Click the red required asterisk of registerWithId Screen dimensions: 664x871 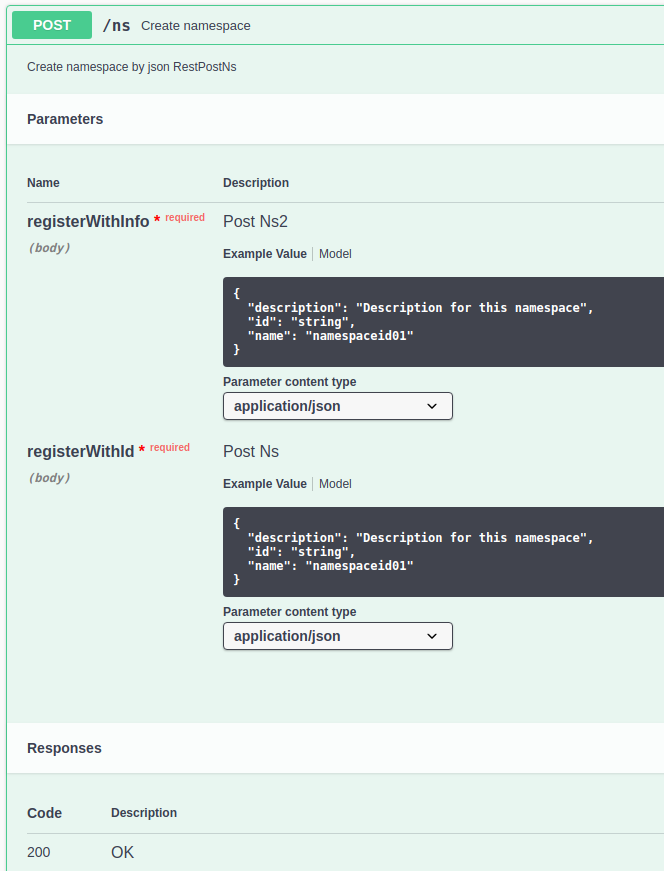click(142, 449)
